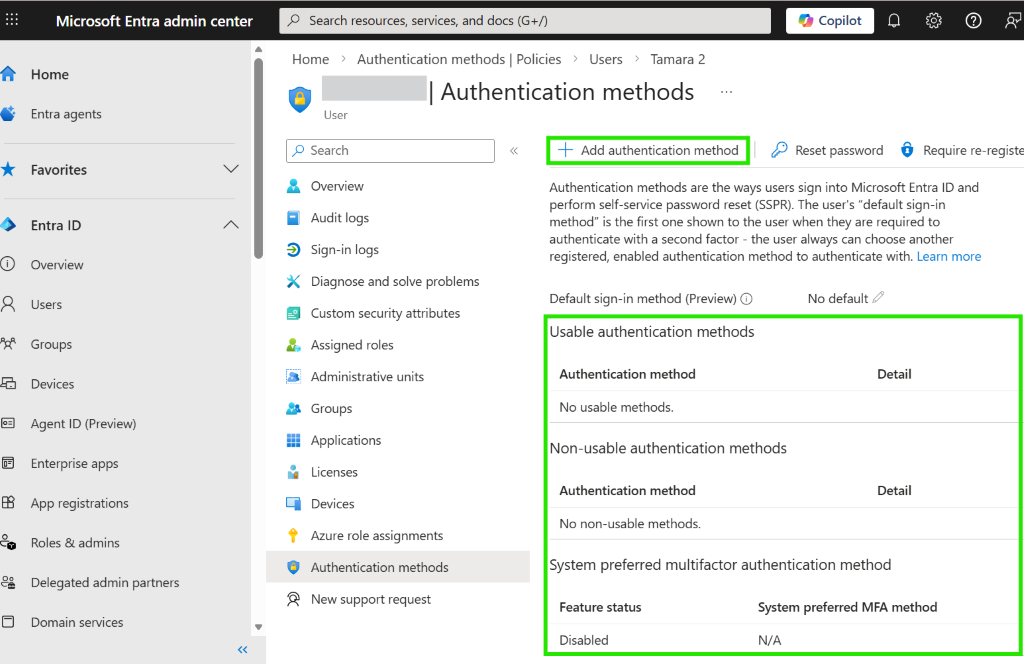1024x664 pixels.
Task: Go to Authentication methods | Policies breadcrumb
Action: 459,59
